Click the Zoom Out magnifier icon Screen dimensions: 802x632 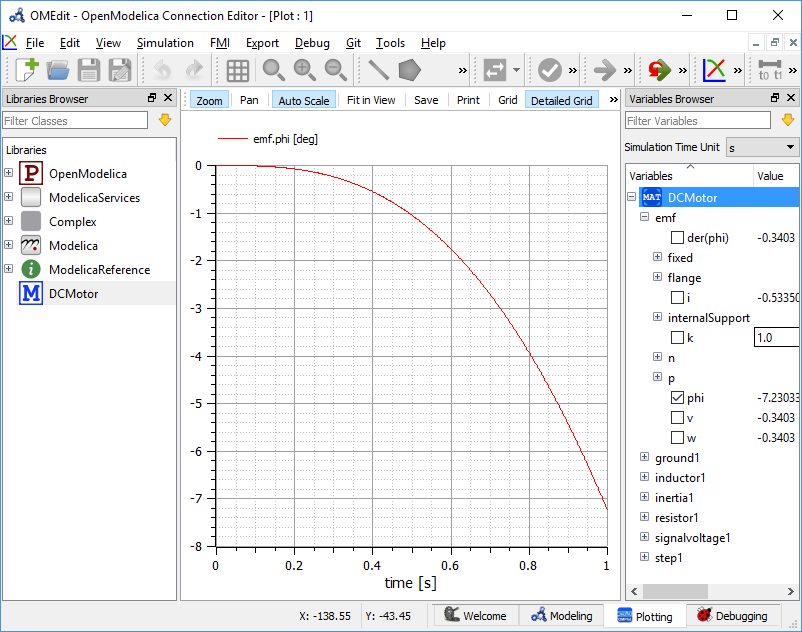[x=336, y=70]
